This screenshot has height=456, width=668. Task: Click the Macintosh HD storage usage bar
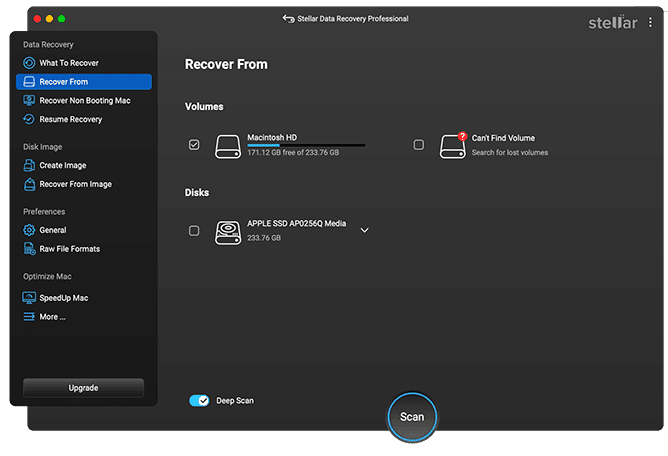(306, 146)
